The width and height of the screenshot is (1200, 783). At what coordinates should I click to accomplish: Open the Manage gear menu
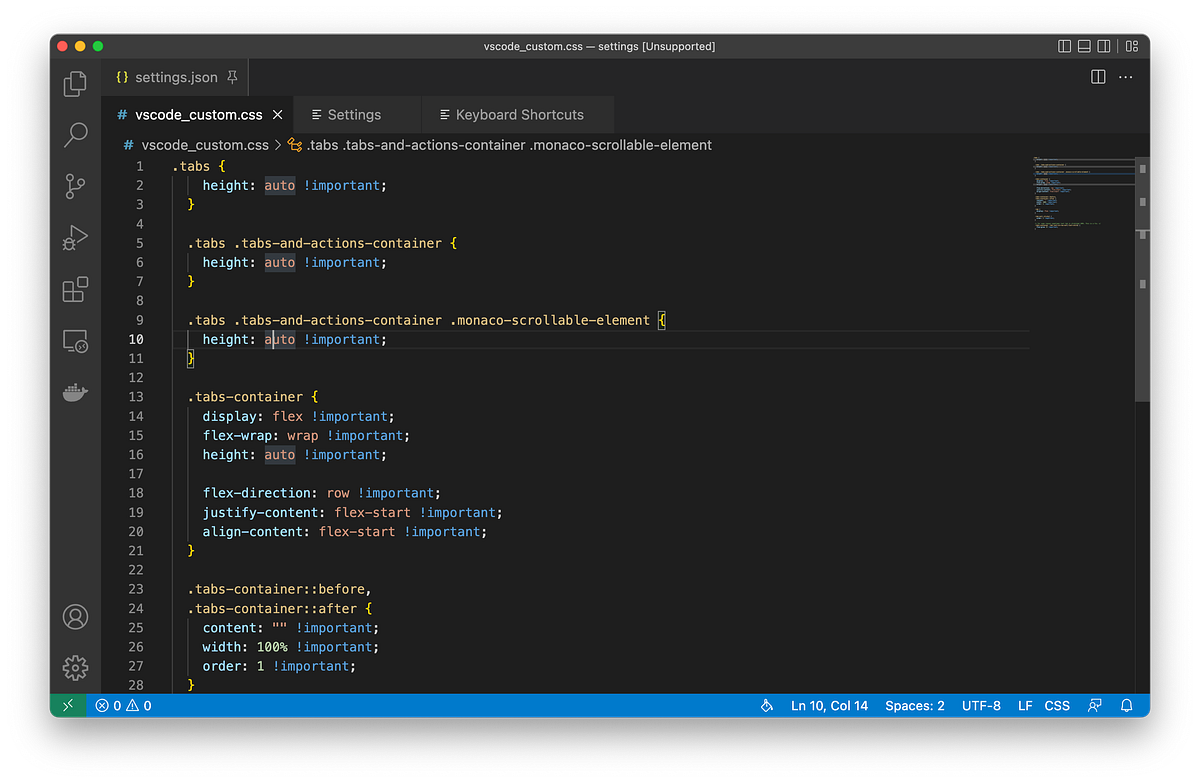point(75,667)
